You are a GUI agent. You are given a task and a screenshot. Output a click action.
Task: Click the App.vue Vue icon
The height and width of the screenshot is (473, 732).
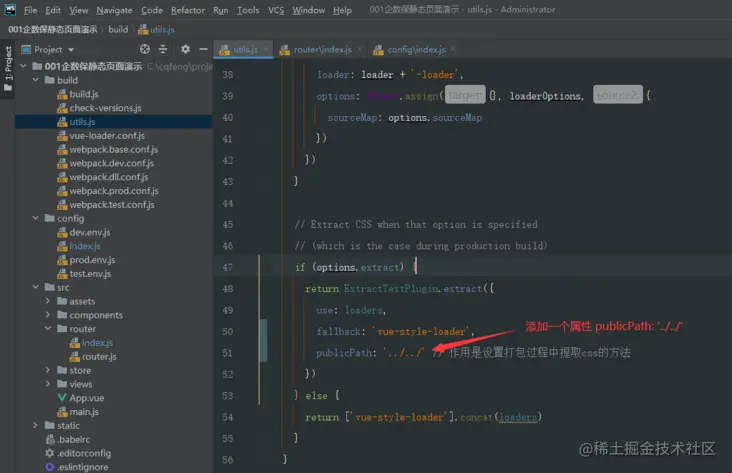click(62, 398)
